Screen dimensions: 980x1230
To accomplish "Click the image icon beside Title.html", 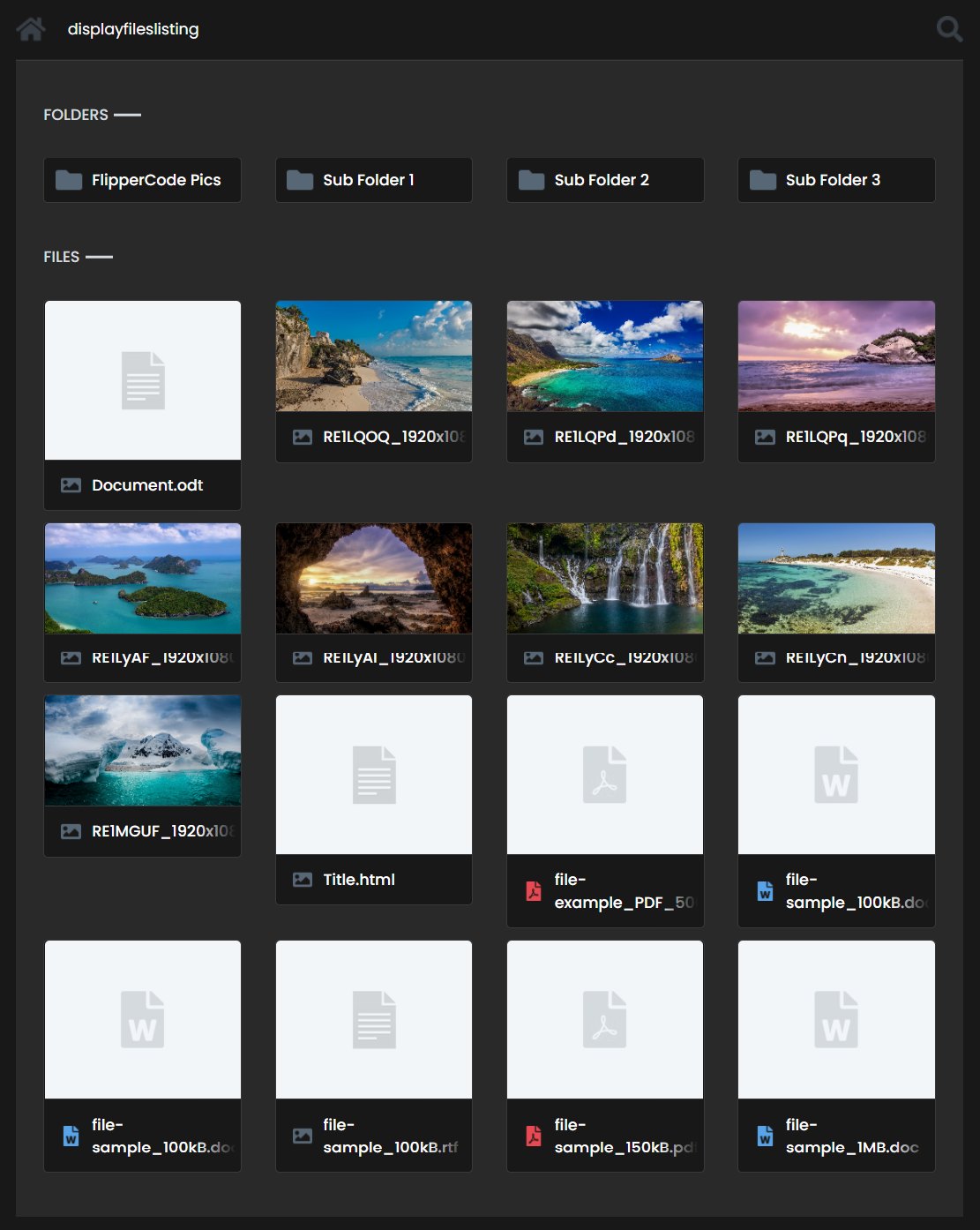I will tap(303, 880).
